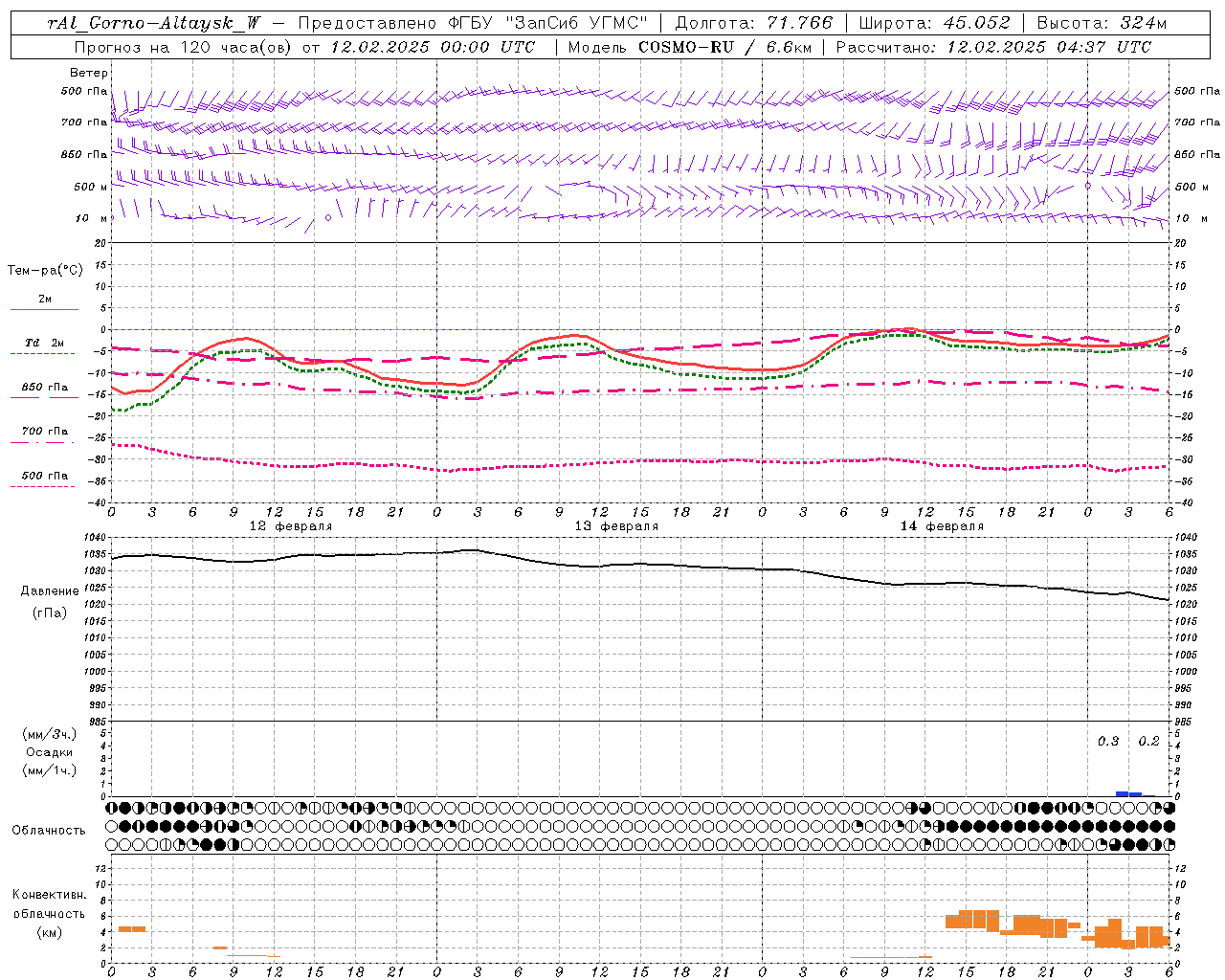Viewport: 1225px width, 980px height.
Task: Click the Td 2м dew point legend entry
Action: coord(45,343)
